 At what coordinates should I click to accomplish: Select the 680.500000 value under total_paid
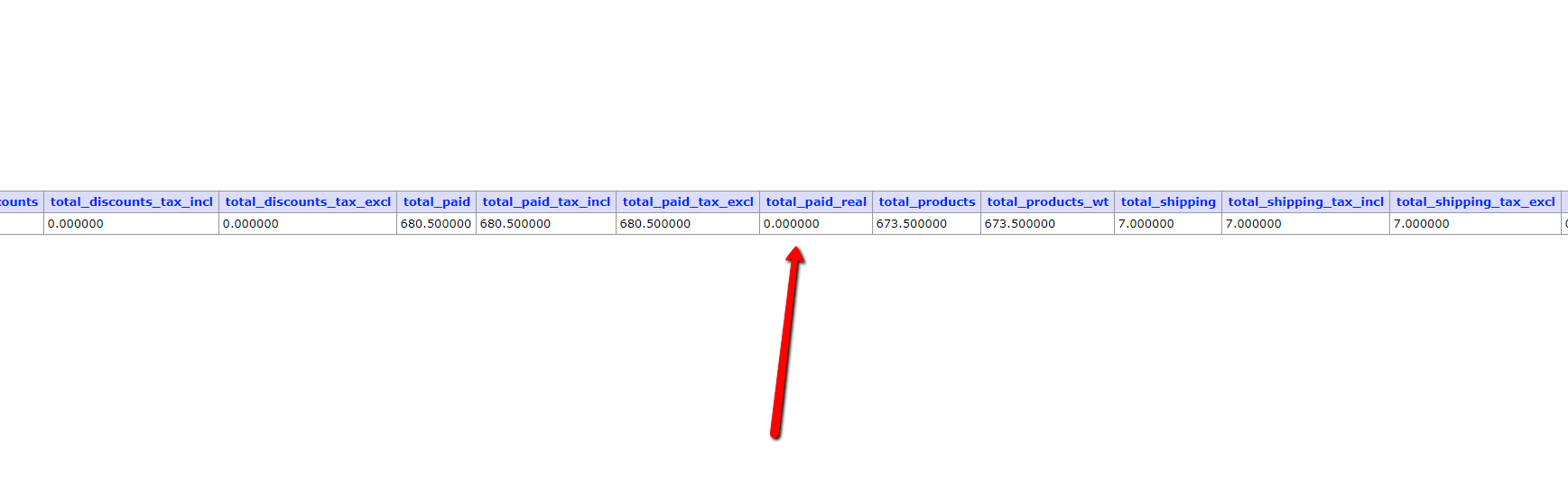tap(436, 224)
